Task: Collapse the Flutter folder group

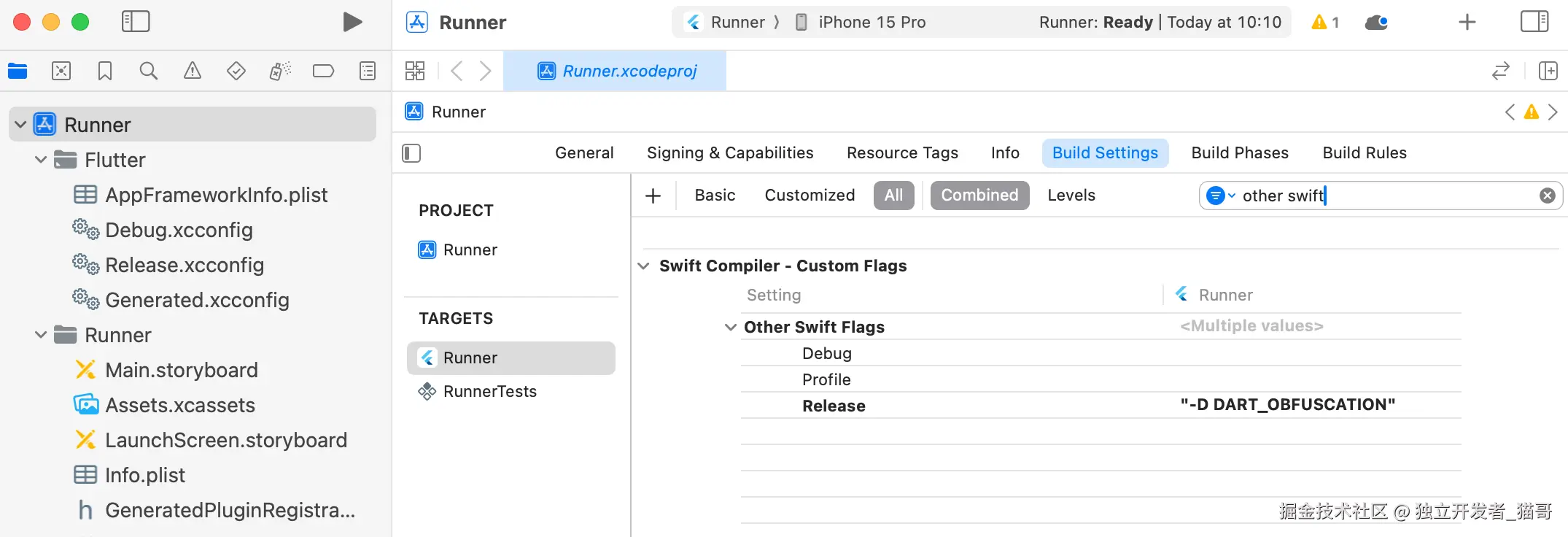Action: point(42,160)
